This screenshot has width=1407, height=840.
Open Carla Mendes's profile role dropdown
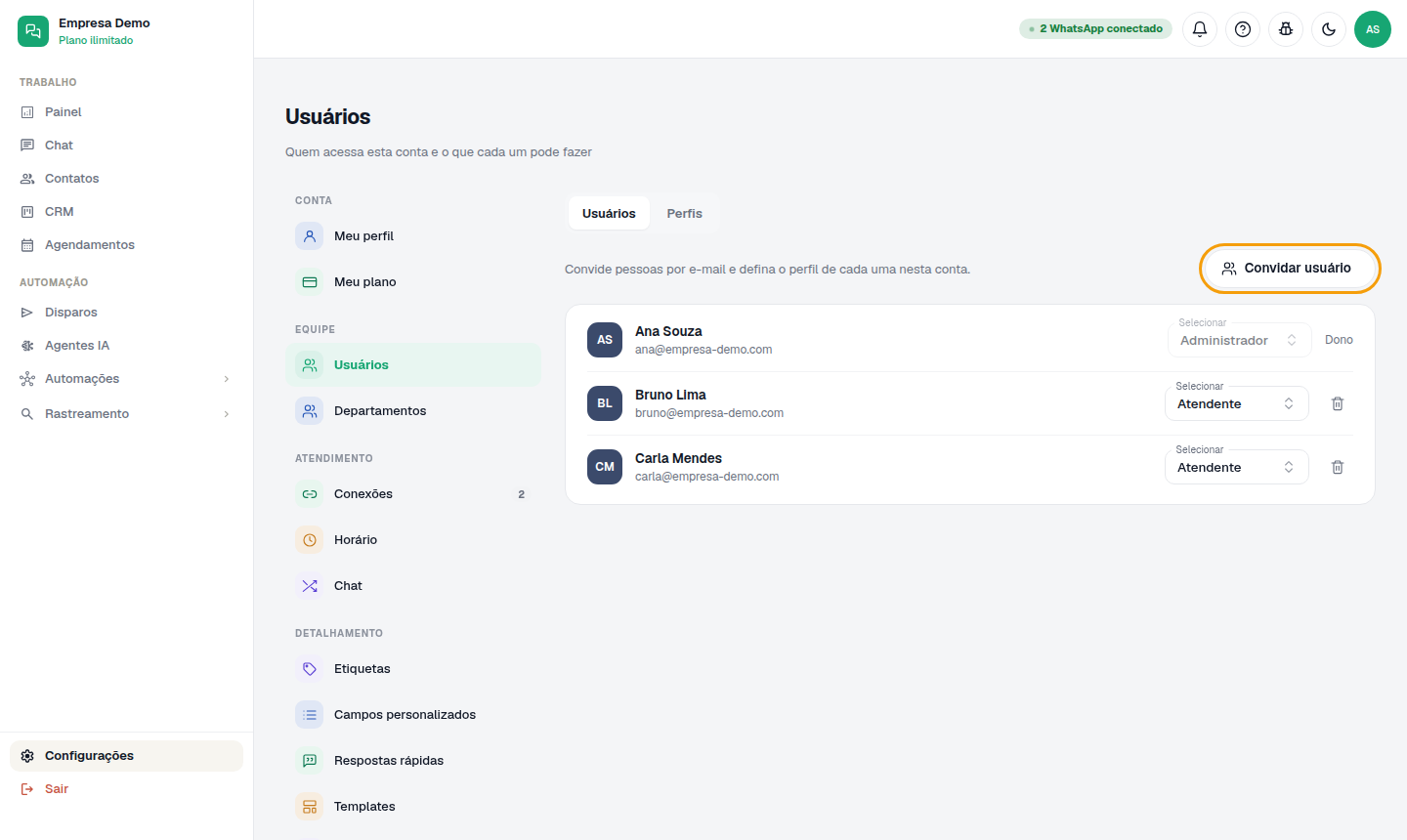(1237, 467)
